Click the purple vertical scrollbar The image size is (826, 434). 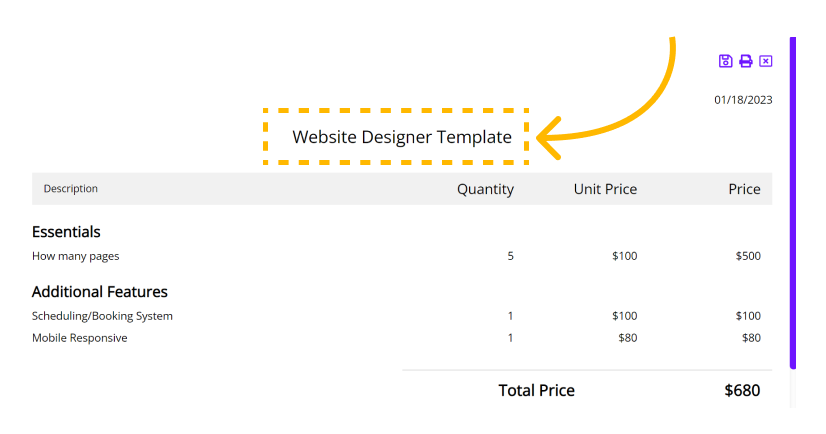[x=793, y=203]
